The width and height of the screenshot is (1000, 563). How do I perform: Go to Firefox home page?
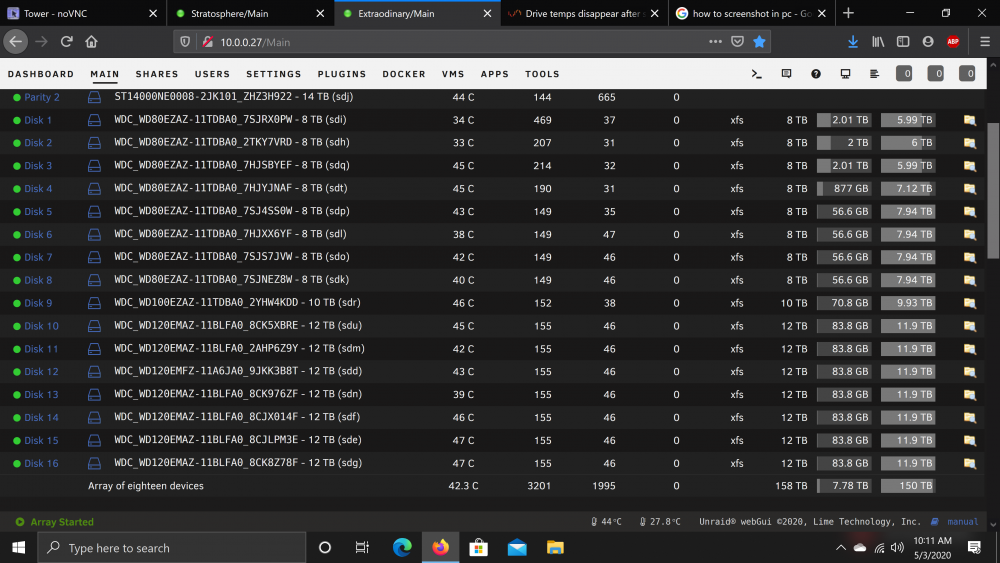[91, 41]
